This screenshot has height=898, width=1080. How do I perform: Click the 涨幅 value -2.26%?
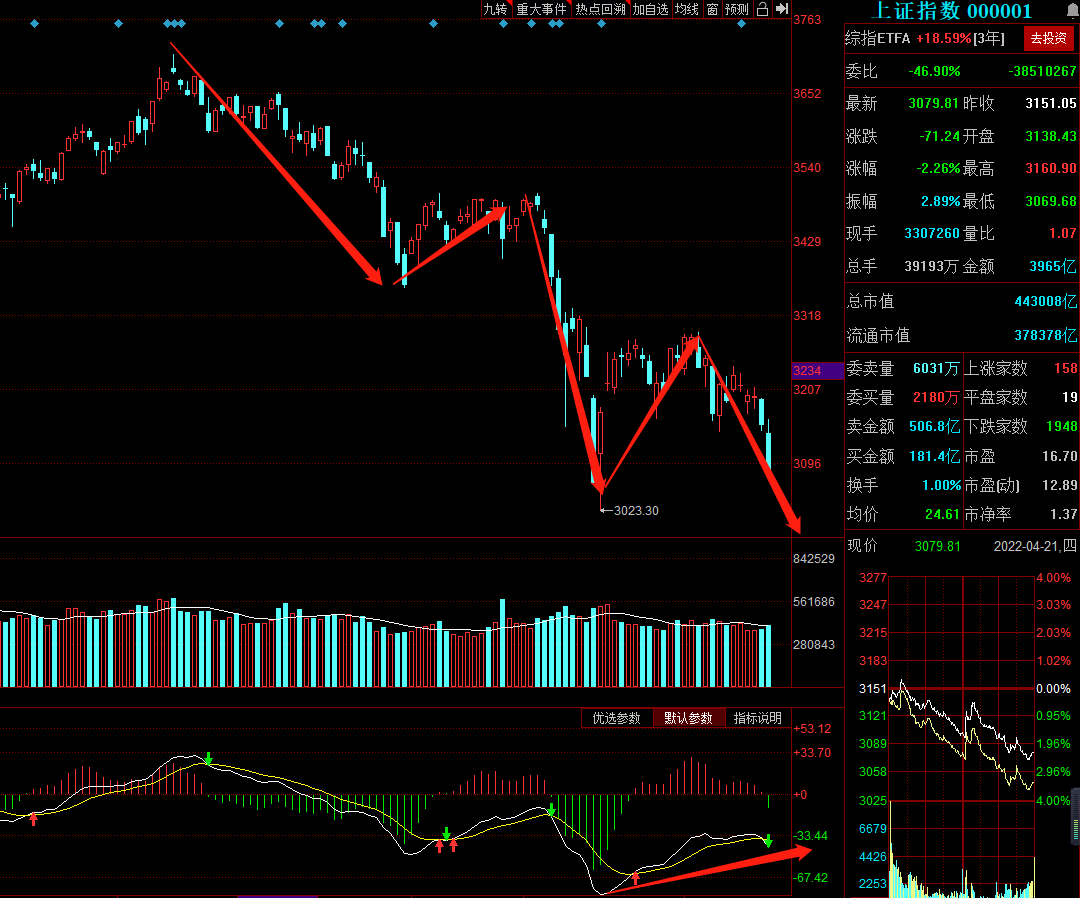[x=938, y=168]
